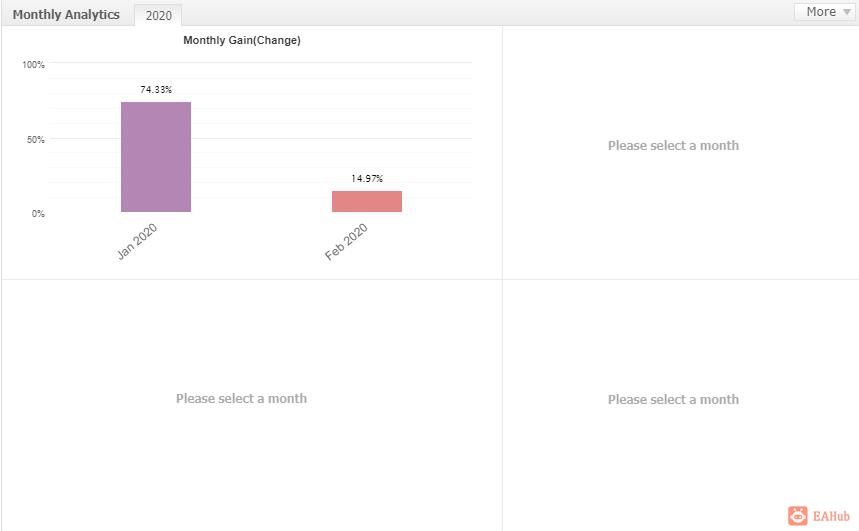Screen dimensions: 859x531
Task: Click the Jan 2020 axis label
Action: click(137, 241)
